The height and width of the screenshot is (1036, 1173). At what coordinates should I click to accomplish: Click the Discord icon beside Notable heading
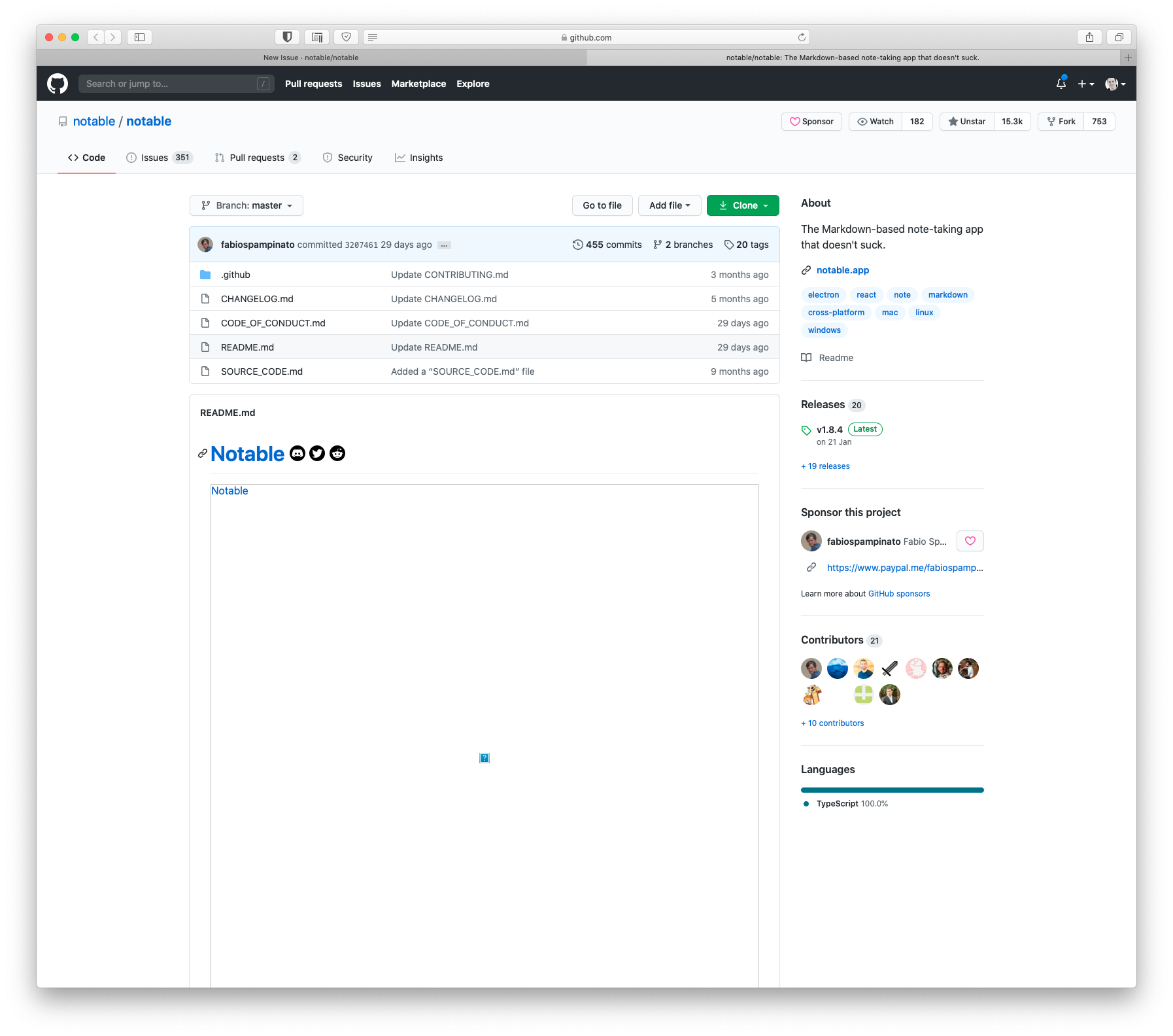coord(297,453)
